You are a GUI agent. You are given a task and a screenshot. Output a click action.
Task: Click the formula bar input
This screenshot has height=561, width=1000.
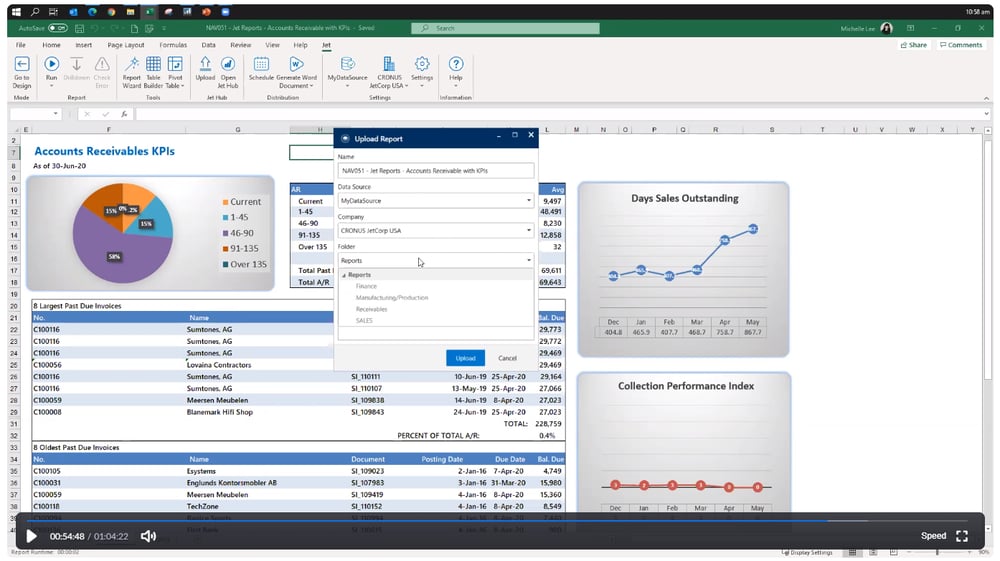(x=559, y=114)
